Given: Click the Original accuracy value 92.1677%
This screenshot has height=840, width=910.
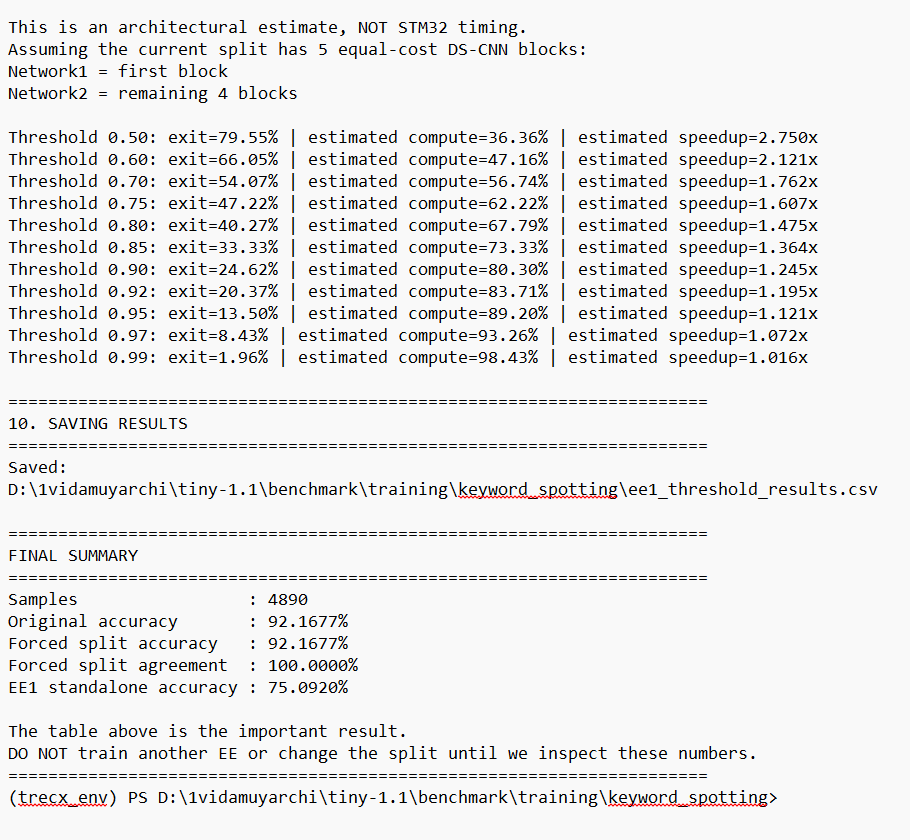Looking at the screenshot, I should coord(308,622).
